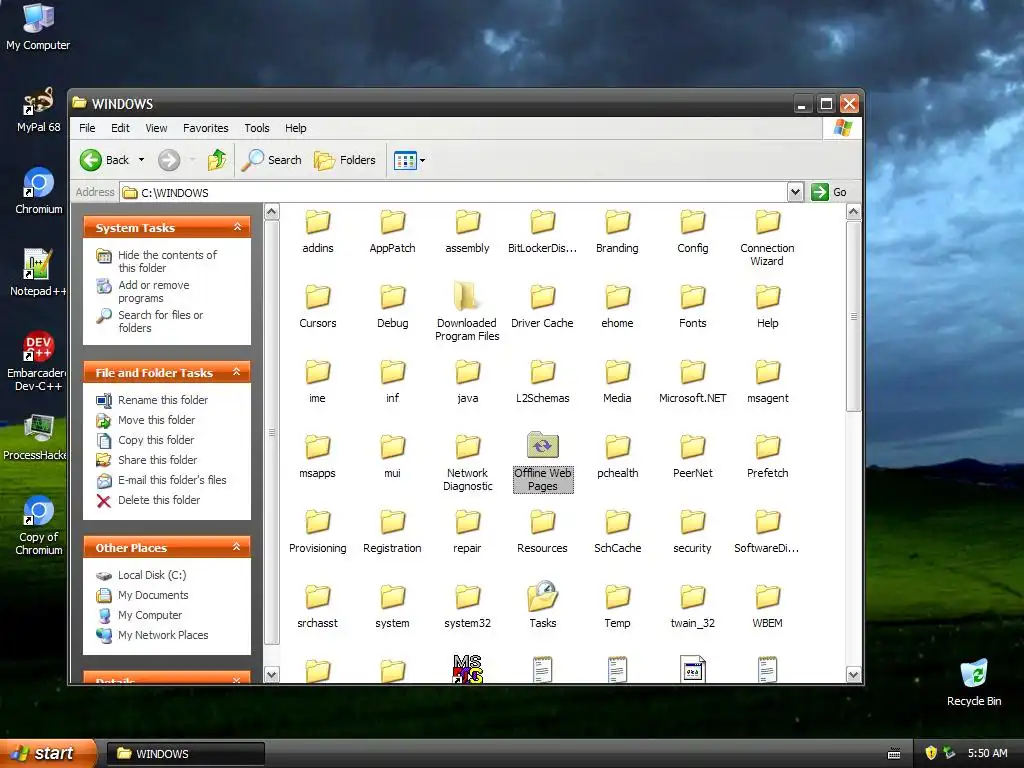Select the Fonts folder

point(693,306)
